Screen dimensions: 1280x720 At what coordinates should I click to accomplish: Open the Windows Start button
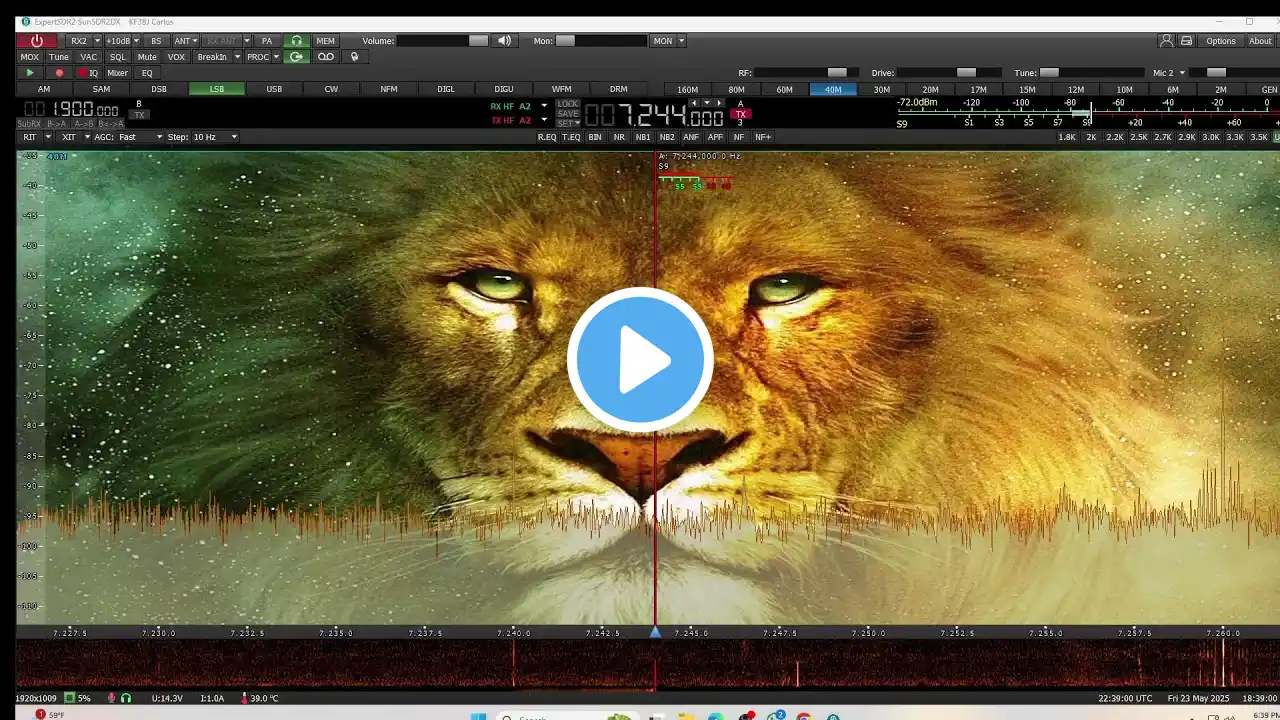pyautogui.click(x=478, y=716)
